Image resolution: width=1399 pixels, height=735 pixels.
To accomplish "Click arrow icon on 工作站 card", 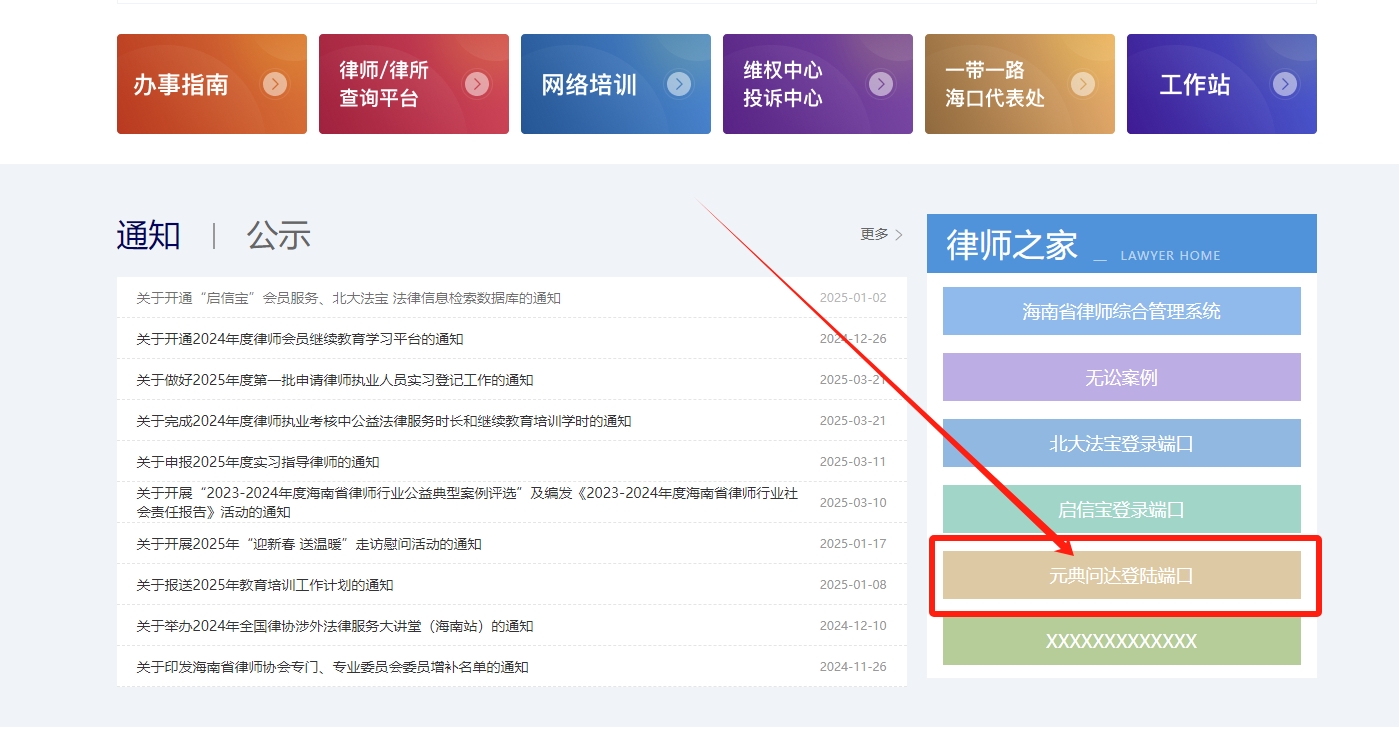I will pos(1285,84).
